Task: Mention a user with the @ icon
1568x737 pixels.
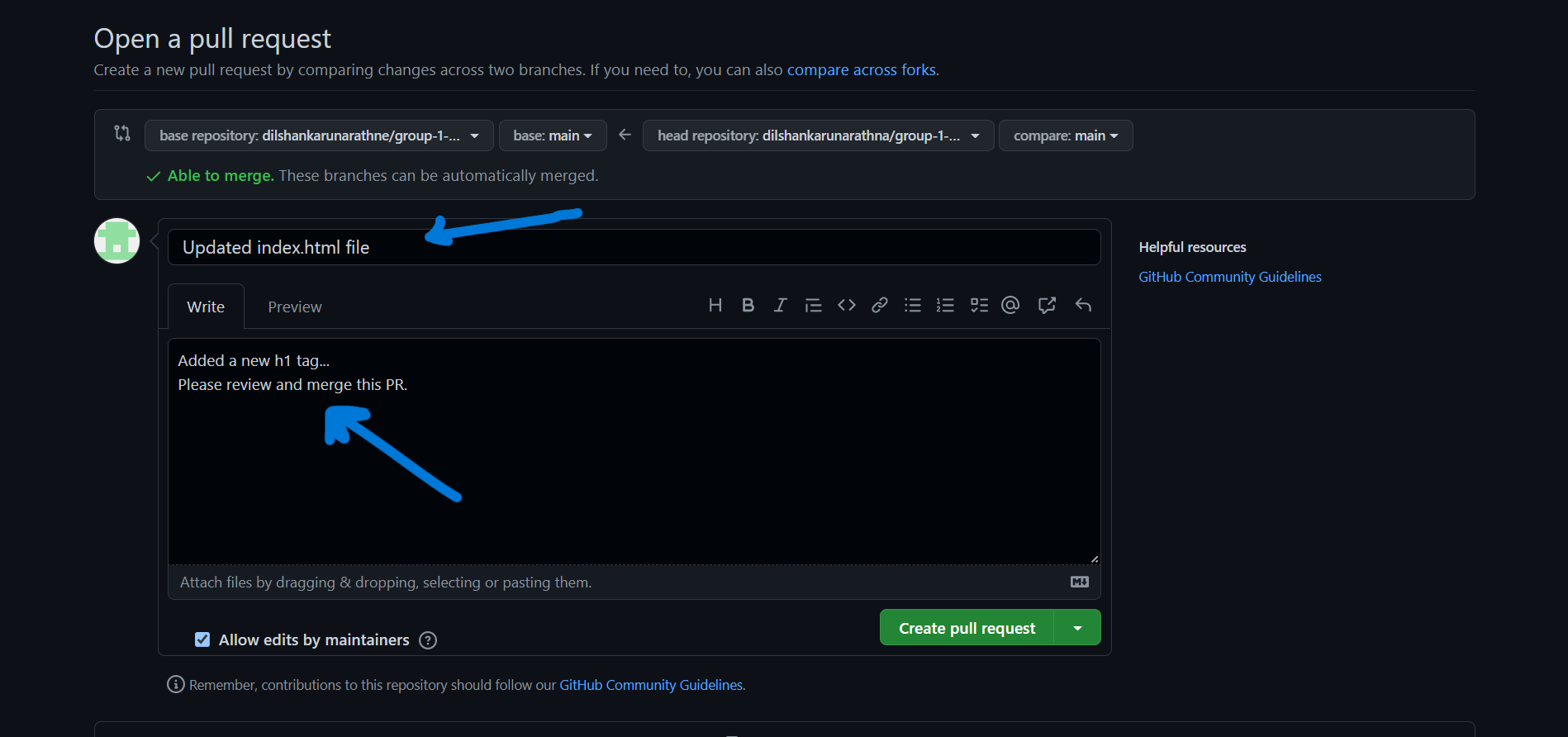Action: pyautogui.click(x=1010, y=306)
